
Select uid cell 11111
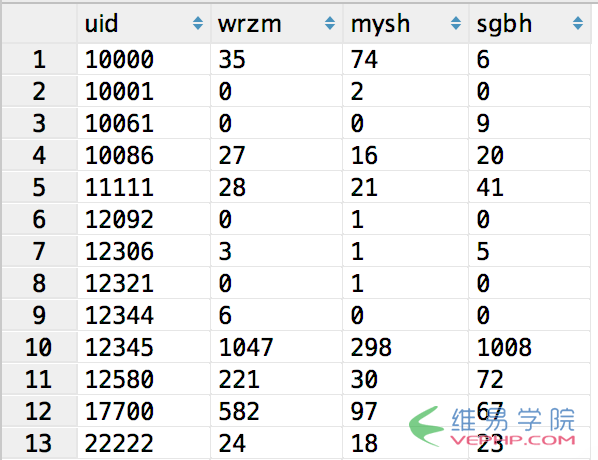[x=143, y=187]
